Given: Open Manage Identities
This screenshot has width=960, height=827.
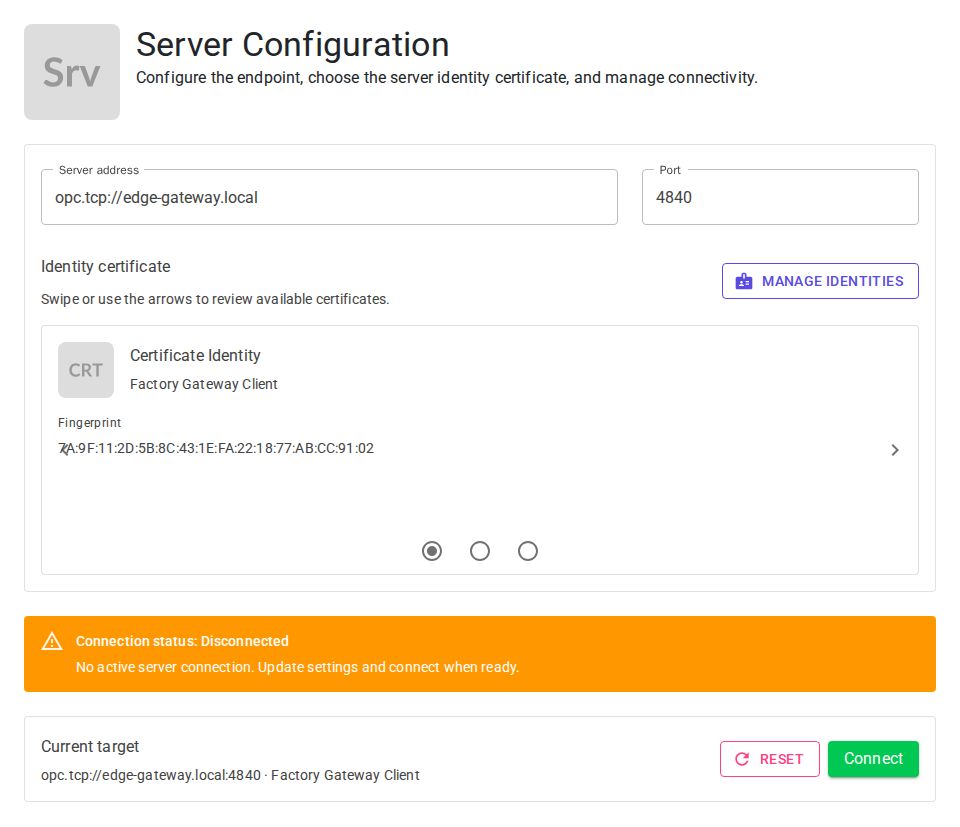Looking at the screenshot, I should [x=820, y=281].
